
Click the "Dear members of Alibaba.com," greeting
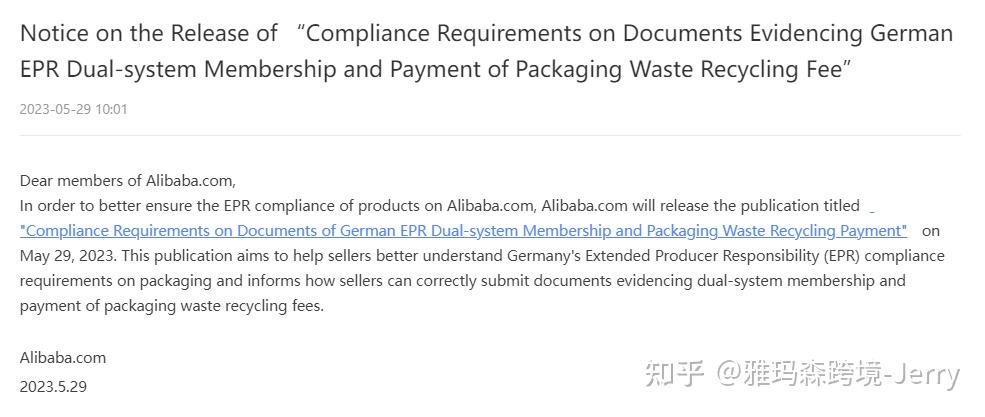128,181
